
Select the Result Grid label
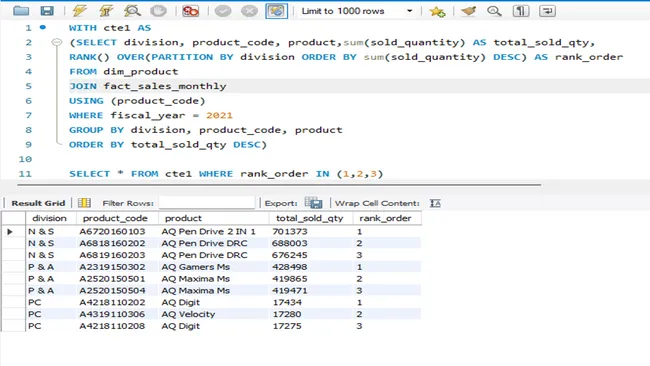(38, 203)
